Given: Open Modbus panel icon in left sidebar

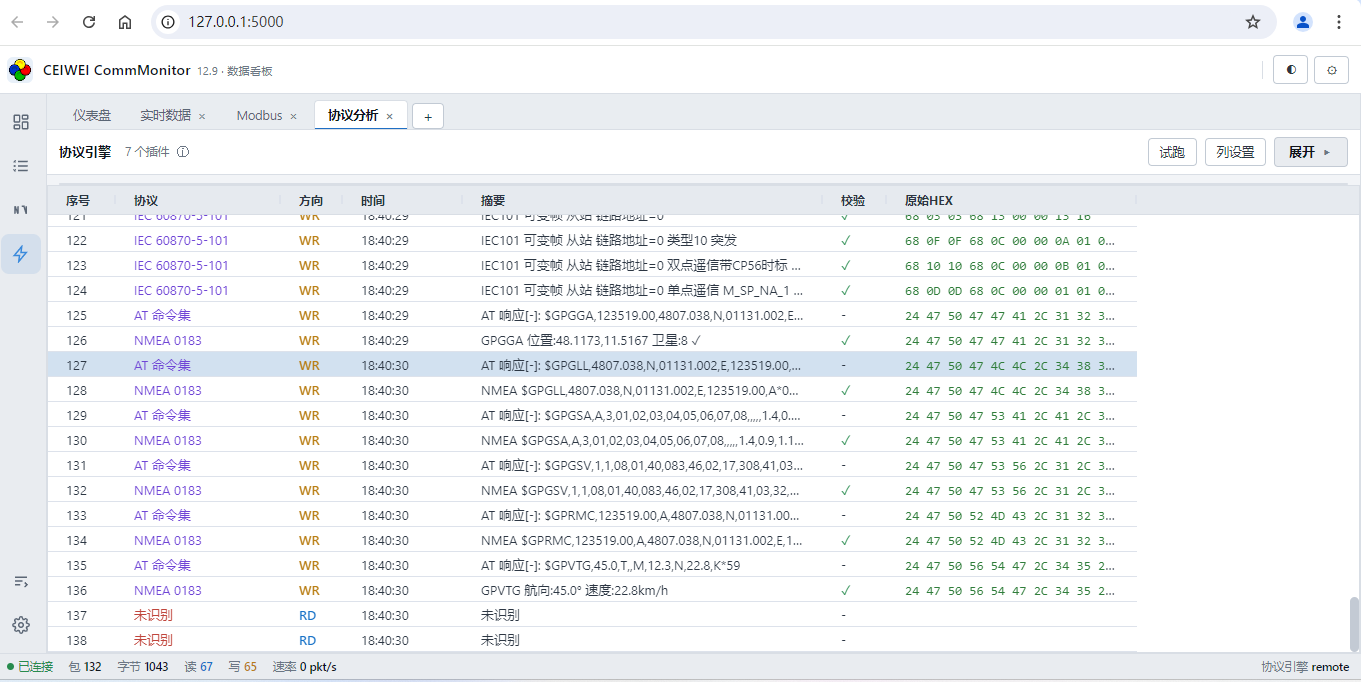Looking at the screenshot, I should (x=20, y=210).
